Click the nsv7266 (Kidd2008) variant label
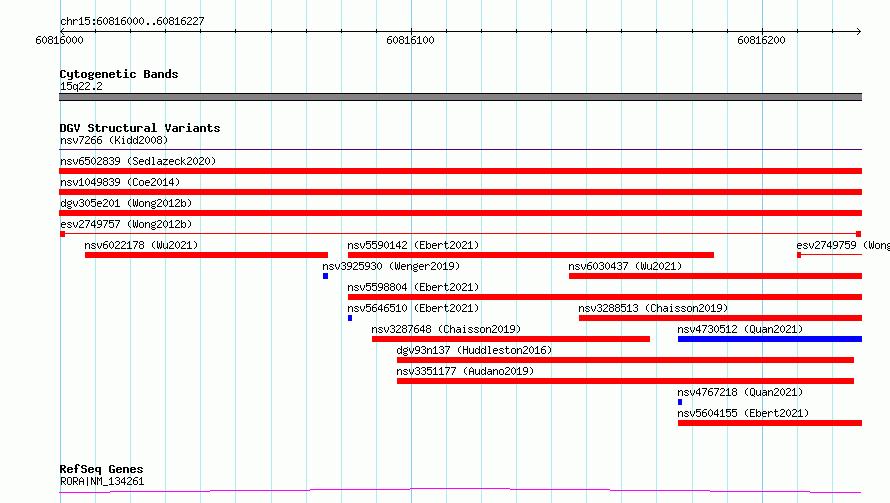The height and width of the screenshot is (503, 890). point(114,140)
